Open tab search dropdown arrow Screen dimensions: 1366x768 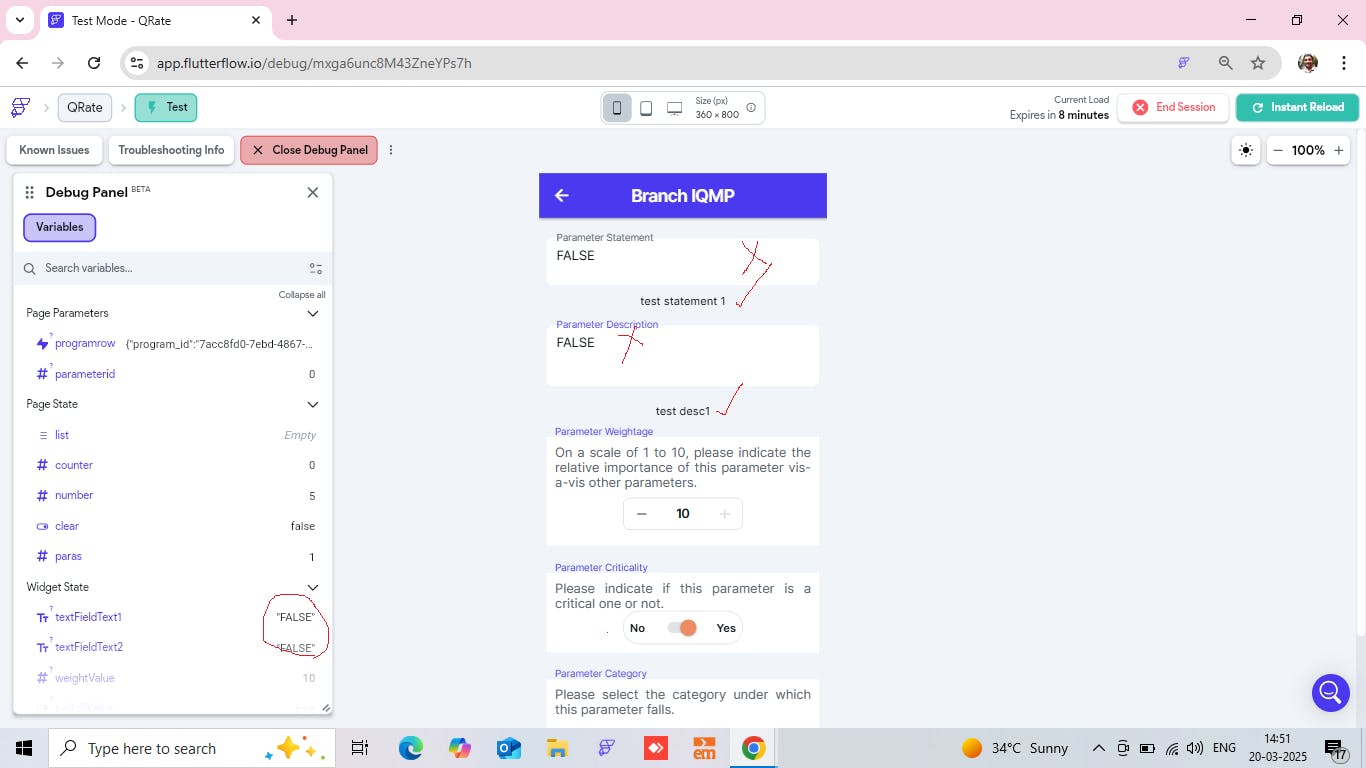pyautogui.click(x=19, y=20)
